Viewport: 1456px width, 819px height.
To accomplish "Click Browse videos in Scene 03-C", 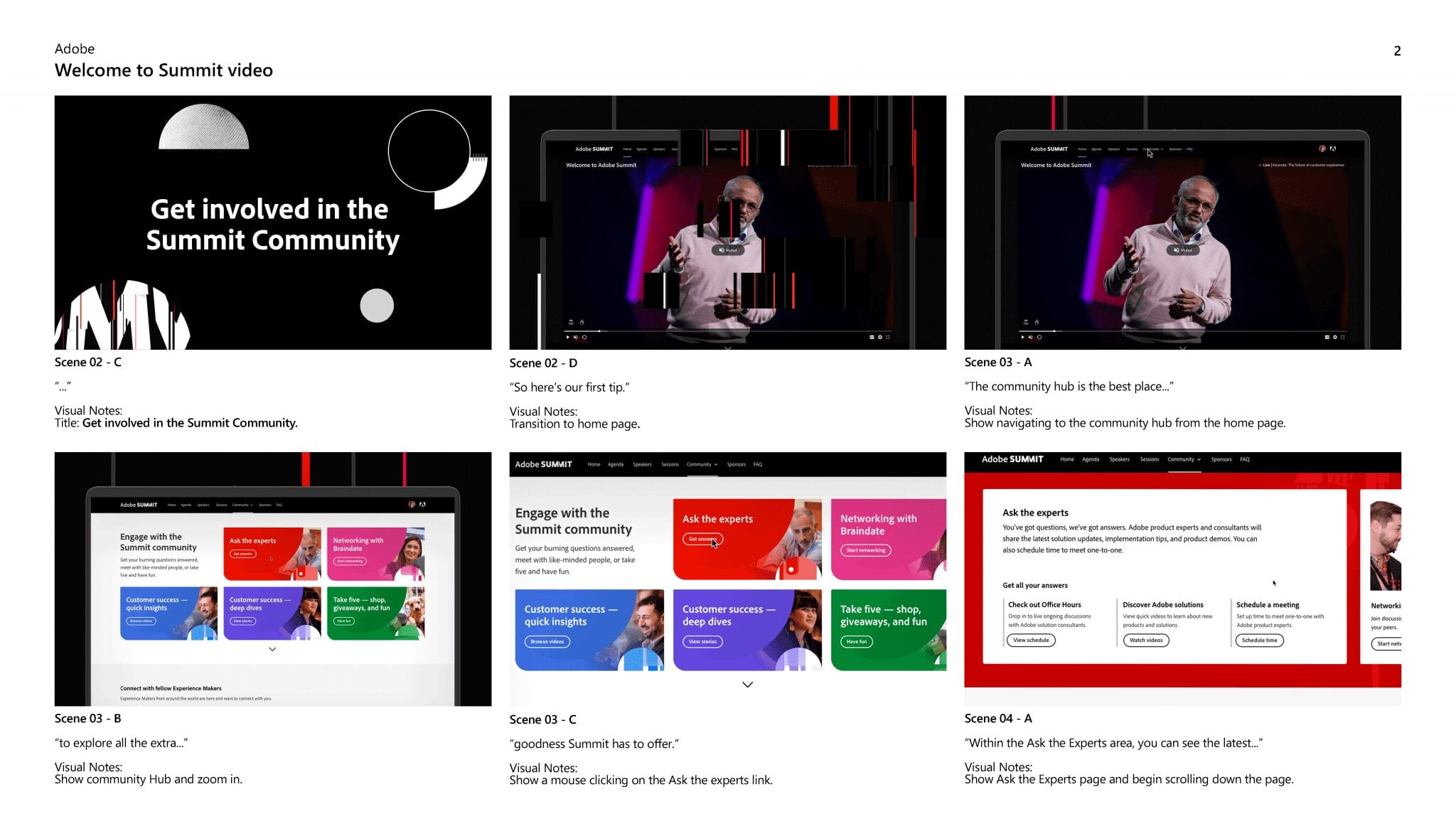I will coord(547,641).
